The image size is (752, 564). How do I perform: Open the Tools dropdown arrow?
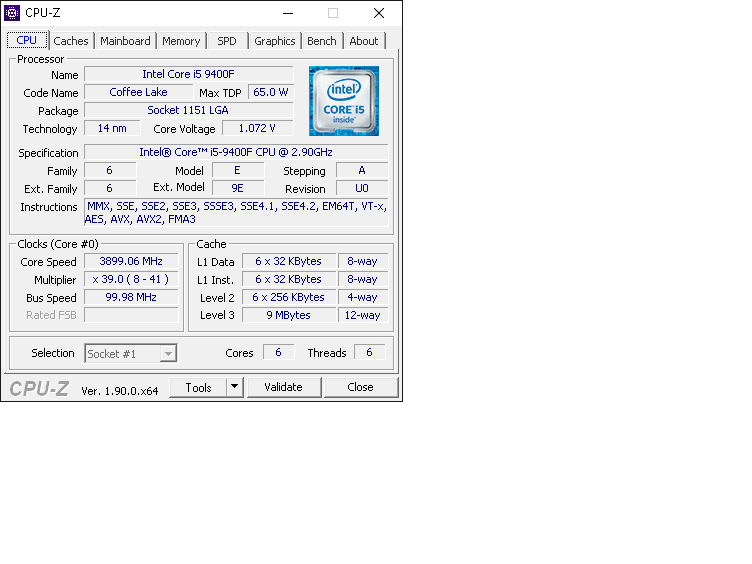235,387
